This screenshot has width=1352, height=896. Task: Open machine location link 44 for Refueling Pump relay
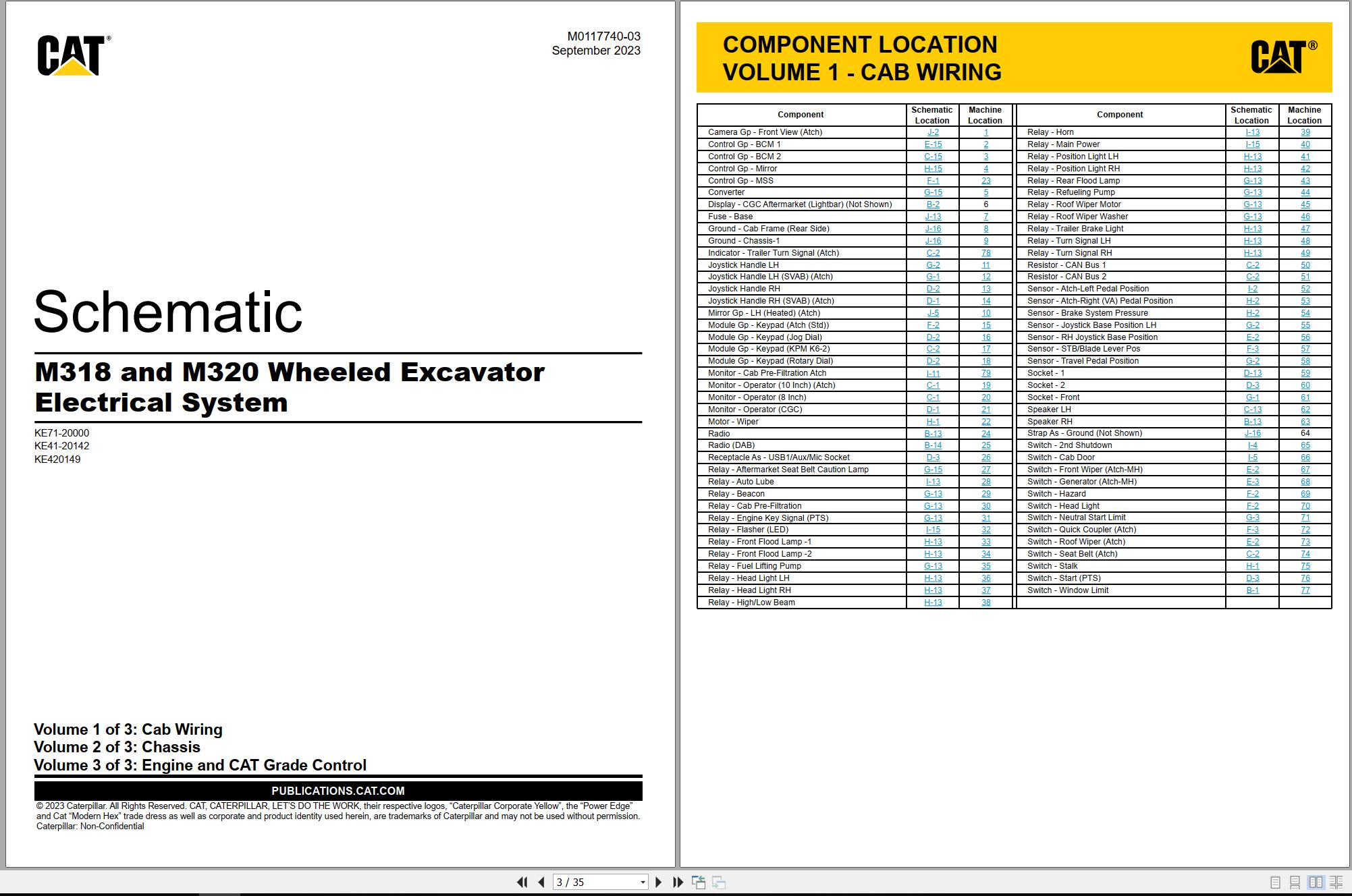coord(1305,192)
